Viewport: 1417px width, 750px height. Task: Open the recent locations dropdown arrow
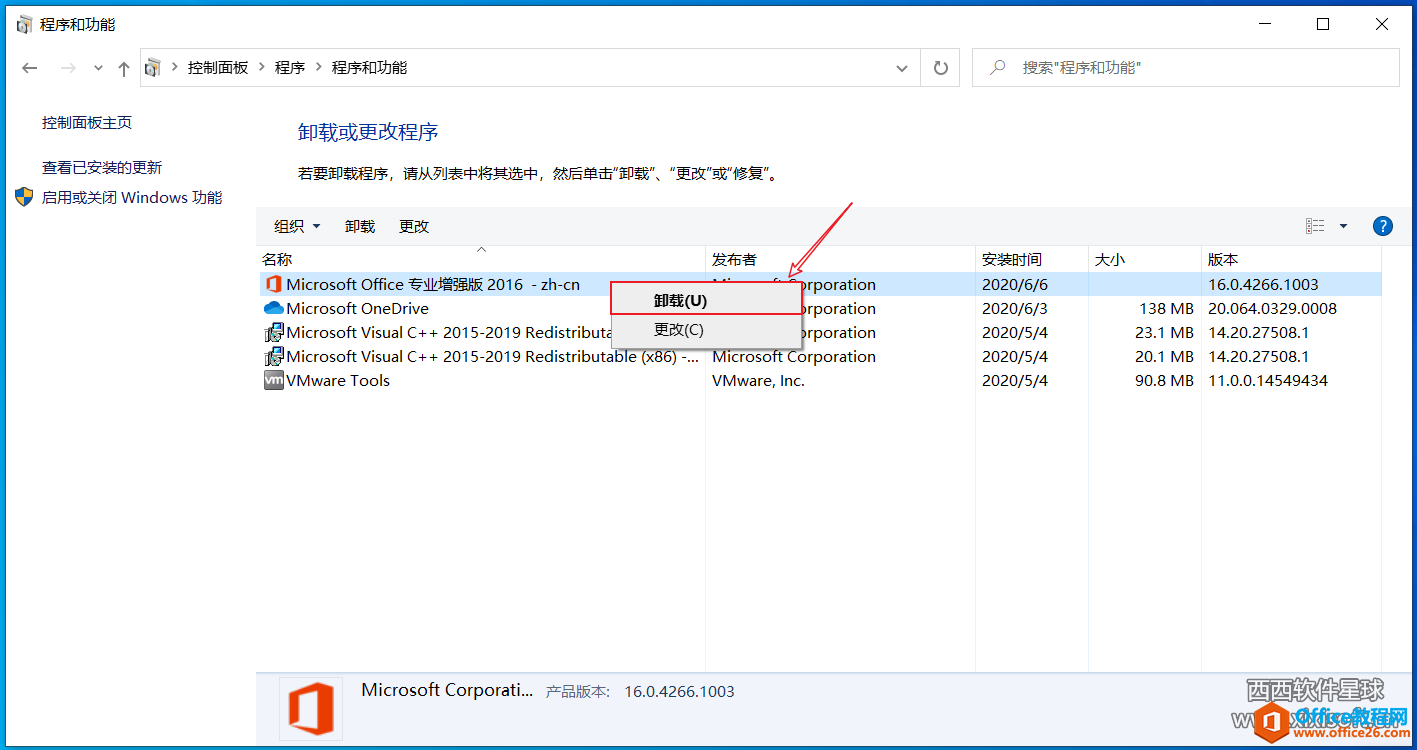98,68
